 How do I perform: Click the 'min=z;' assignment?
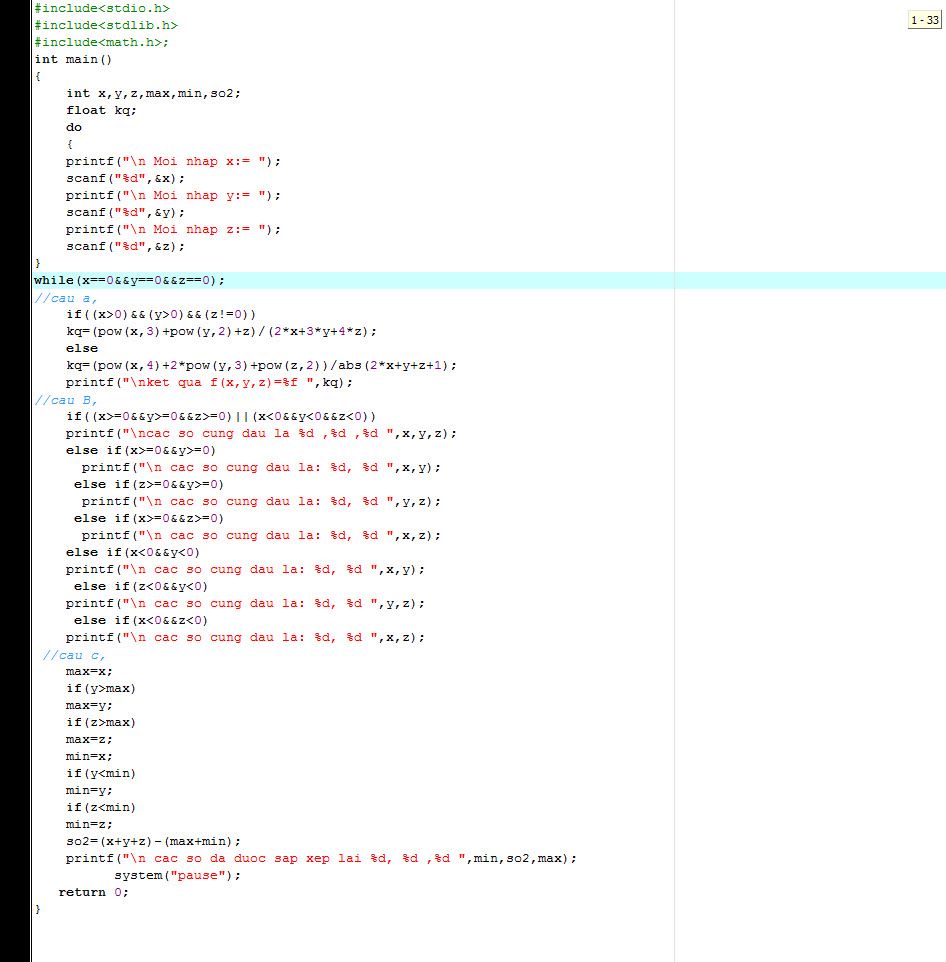(x=90, y=825)
